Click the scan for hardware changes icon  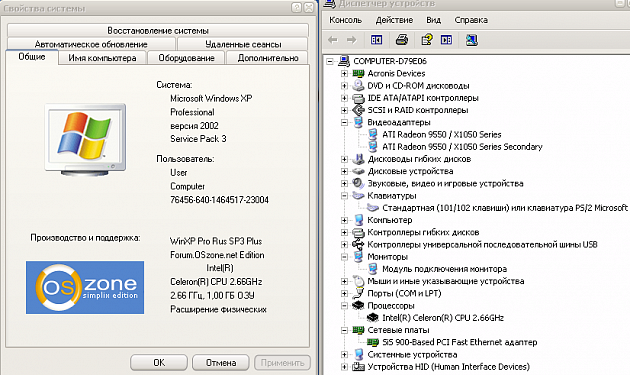pyautogui.click(x=472, y=39)
